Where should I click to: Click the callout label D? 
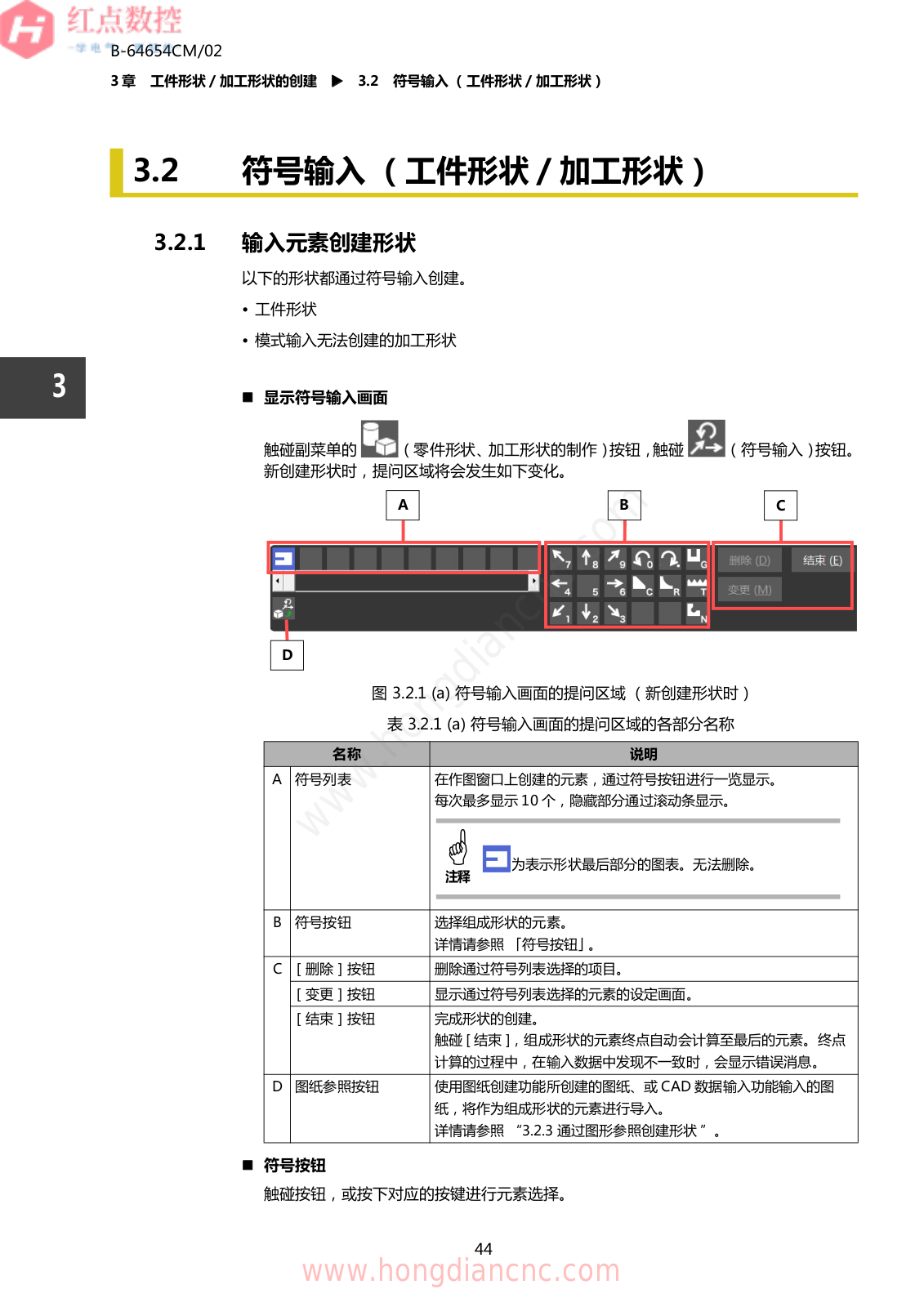click(287, 654)
